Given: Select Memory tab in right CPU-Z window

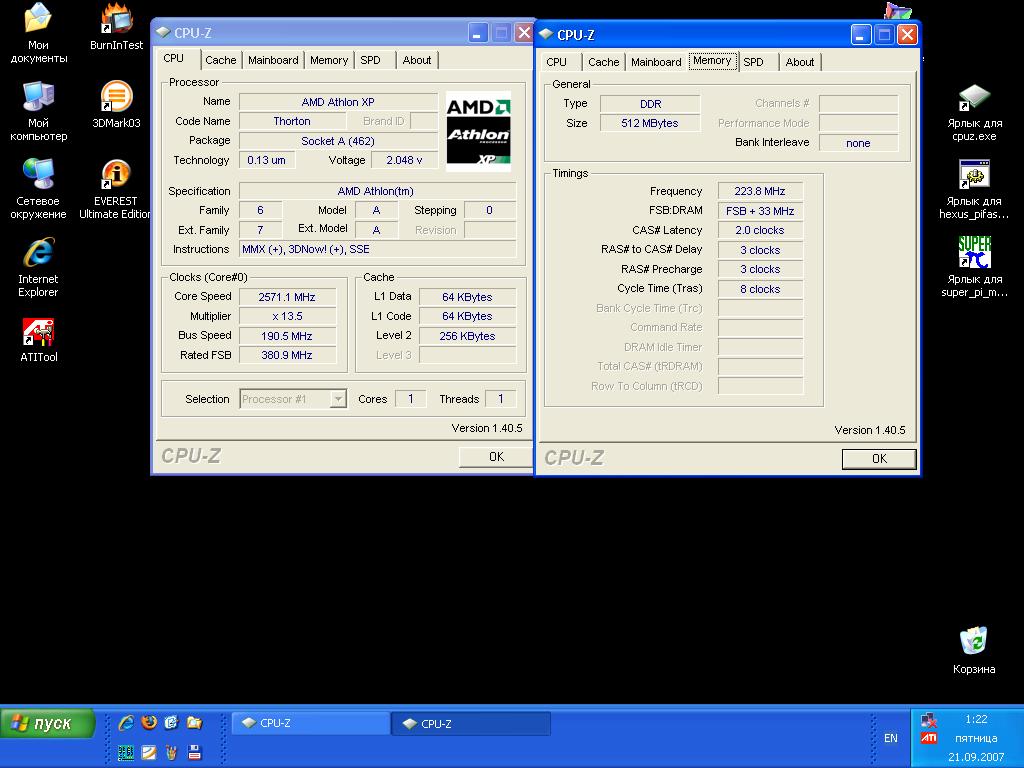Looking at the screenshot, I should 712,61.
